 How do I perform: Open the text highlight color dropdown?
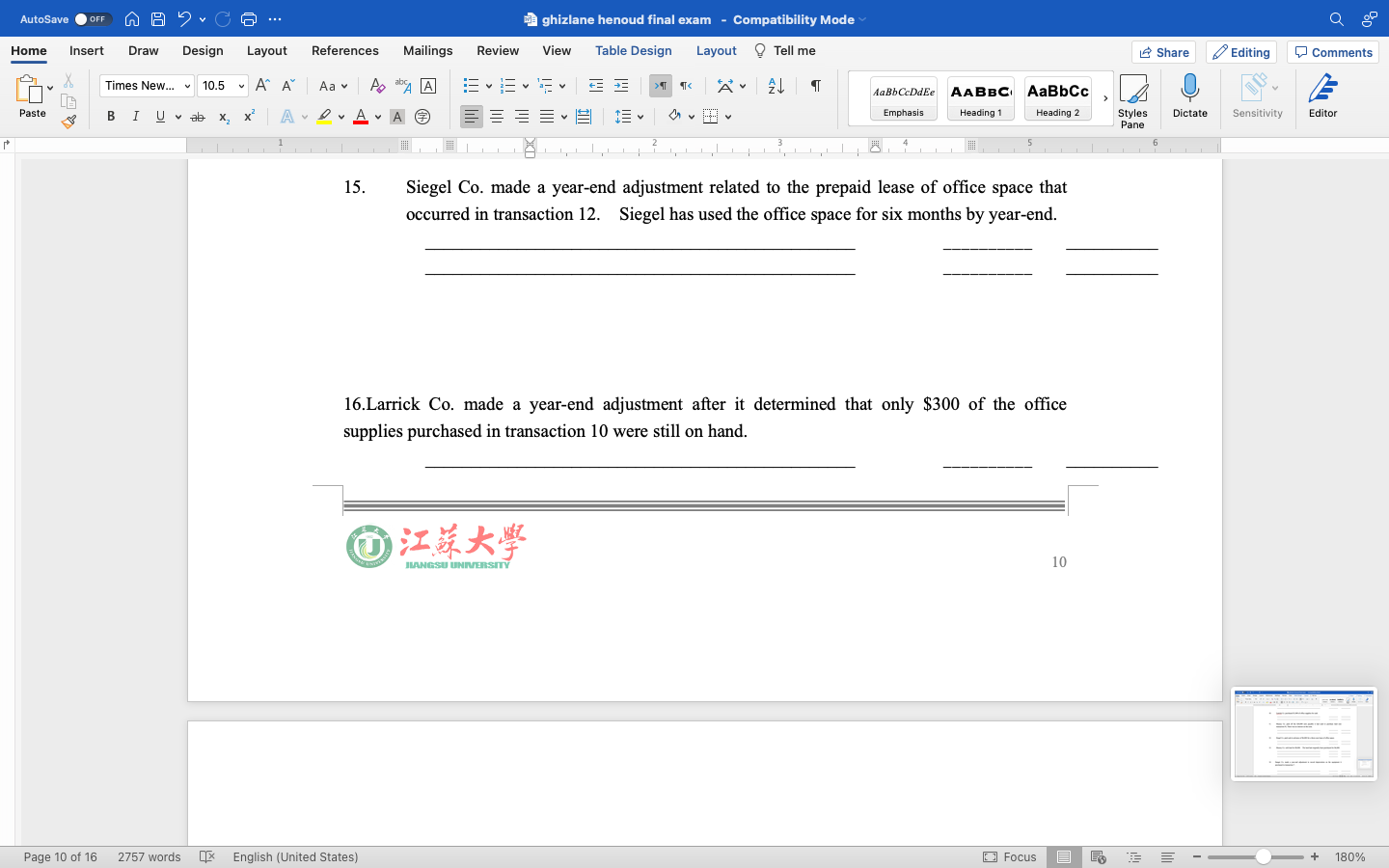(340, 116)
